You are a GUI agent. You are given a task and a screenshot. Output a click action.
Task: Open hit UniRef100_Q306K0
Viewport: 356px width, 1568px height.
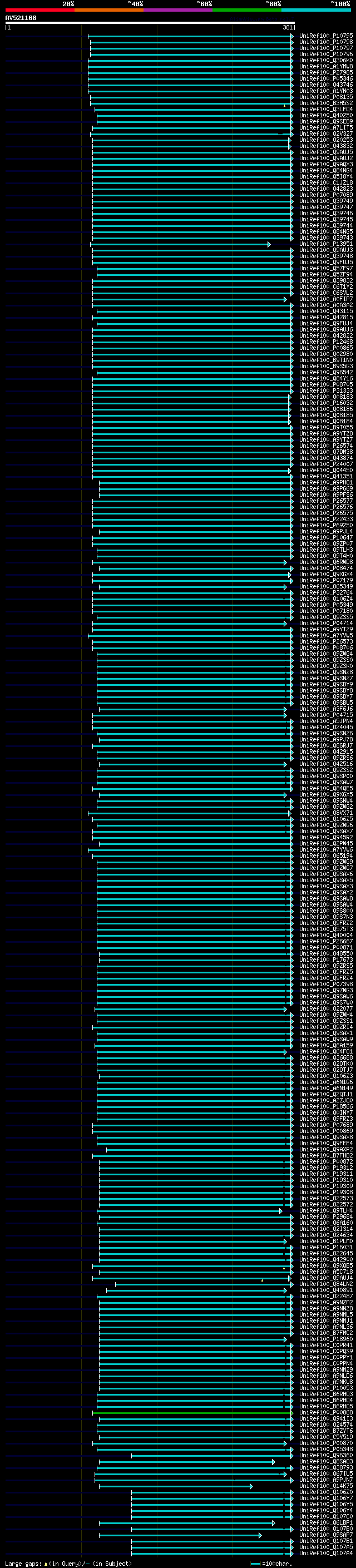325,60
